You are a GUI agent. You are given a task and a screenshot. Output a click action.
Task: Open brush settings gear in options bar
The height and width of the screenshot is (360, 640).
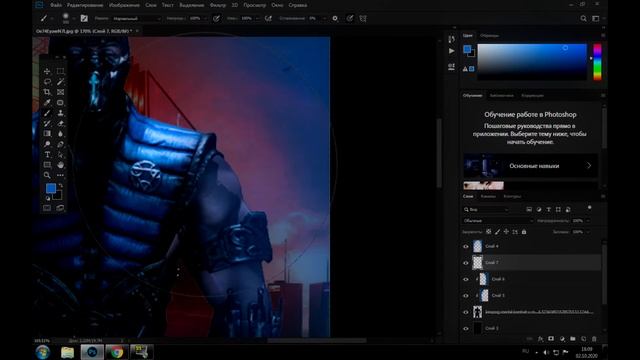tap(335, 18)
